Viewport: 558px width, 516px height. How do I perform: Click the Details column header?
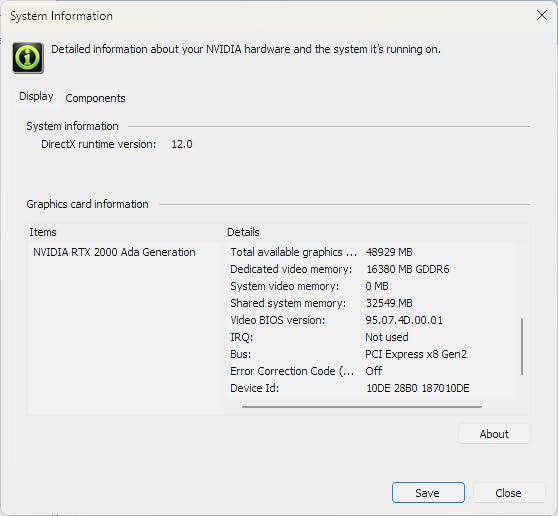click(x=243, y=232)
